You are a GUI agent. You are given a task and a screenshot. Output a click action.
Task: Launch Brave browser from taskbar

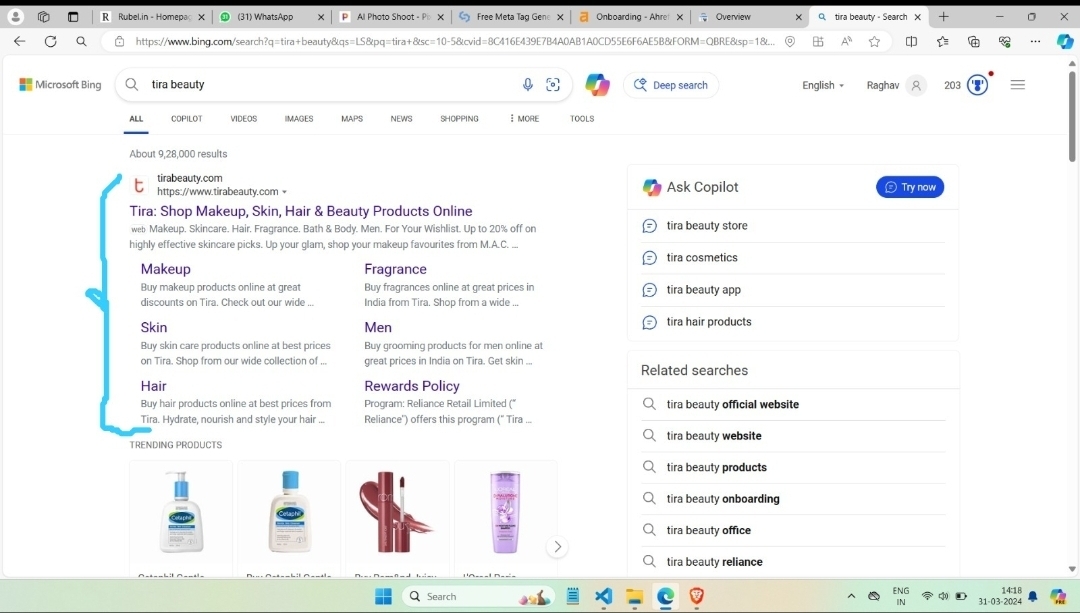click(696, 596)
